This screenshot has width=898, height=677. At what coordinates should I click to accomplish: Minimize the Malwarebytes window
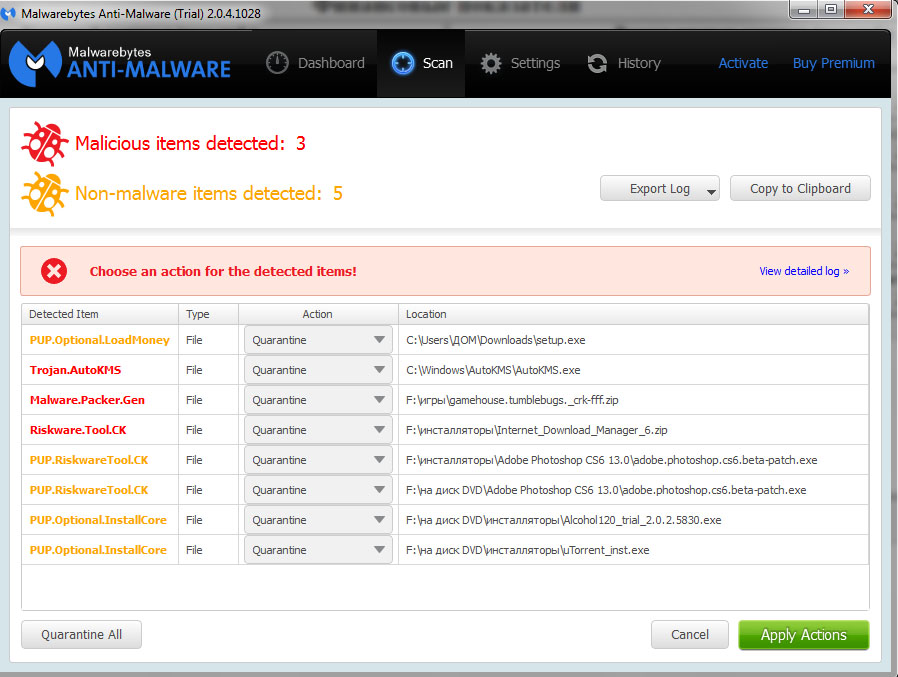[x=804, y=10]
